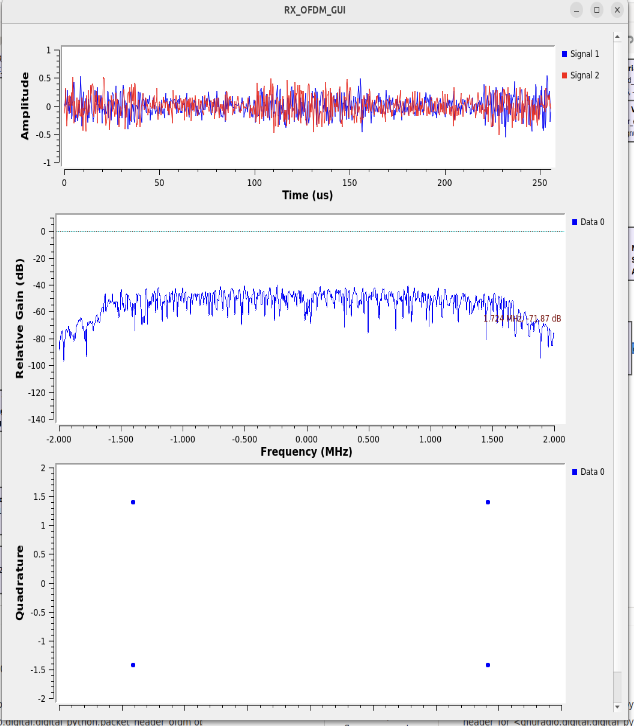Click the lower-left constellation point

[132, 665]
